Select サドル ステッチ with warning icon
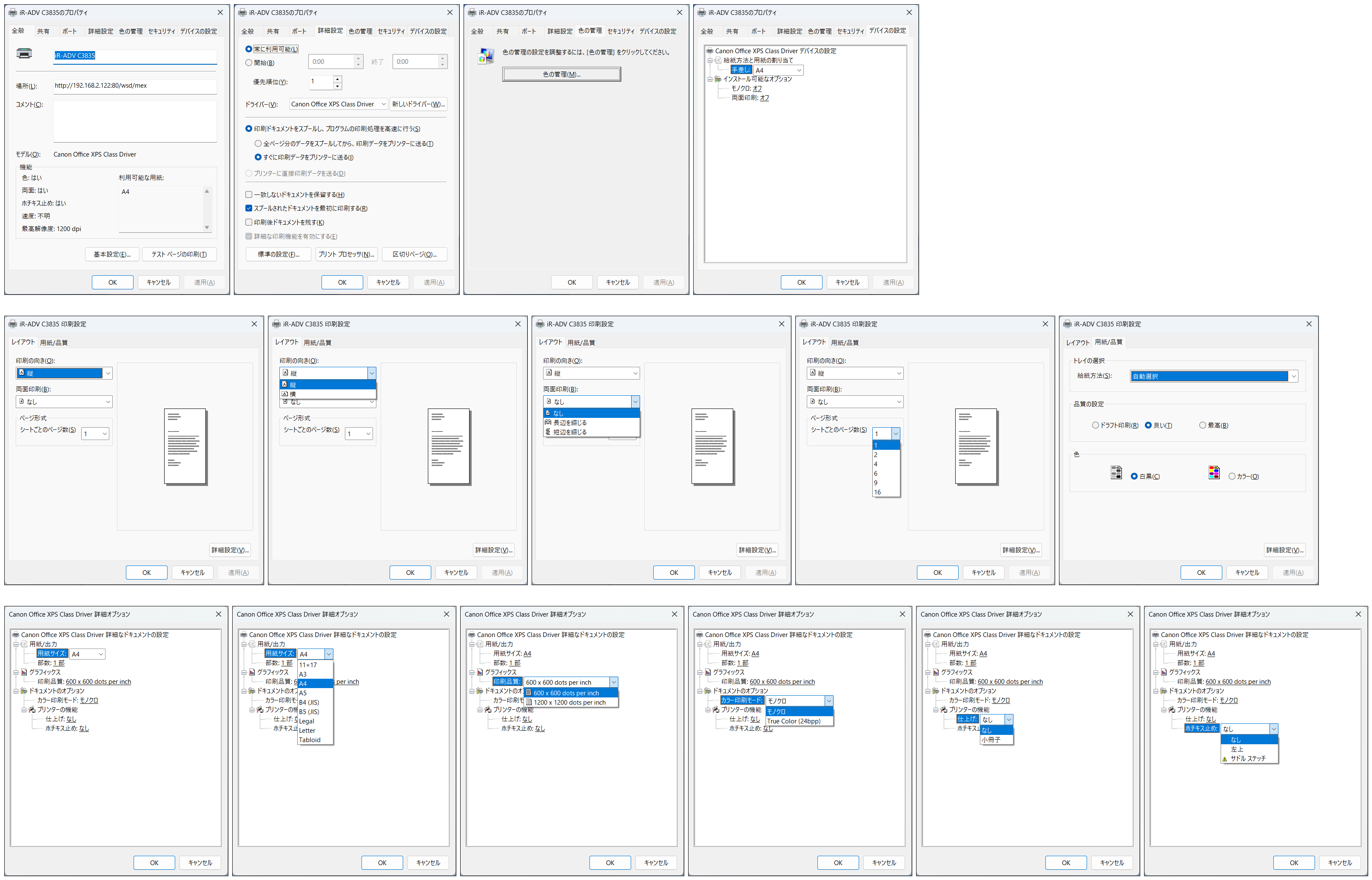 pos(1247,759)
